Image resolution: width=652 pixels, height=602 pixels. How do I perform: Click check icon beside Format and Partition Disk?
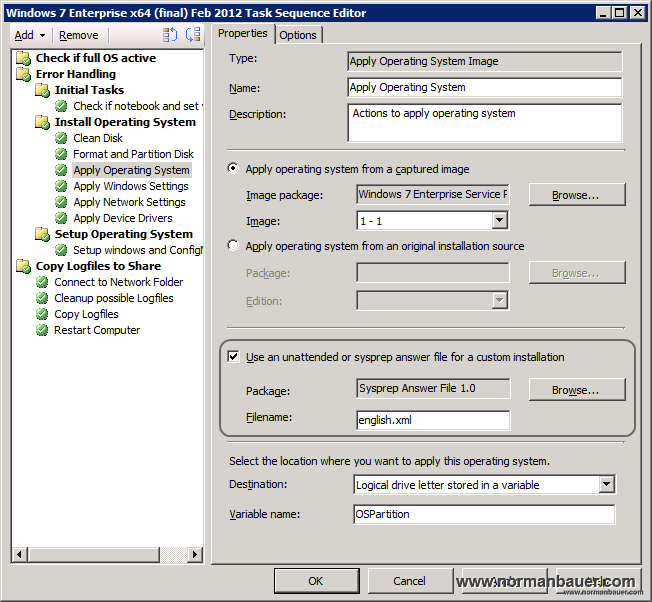pos(61,154)
